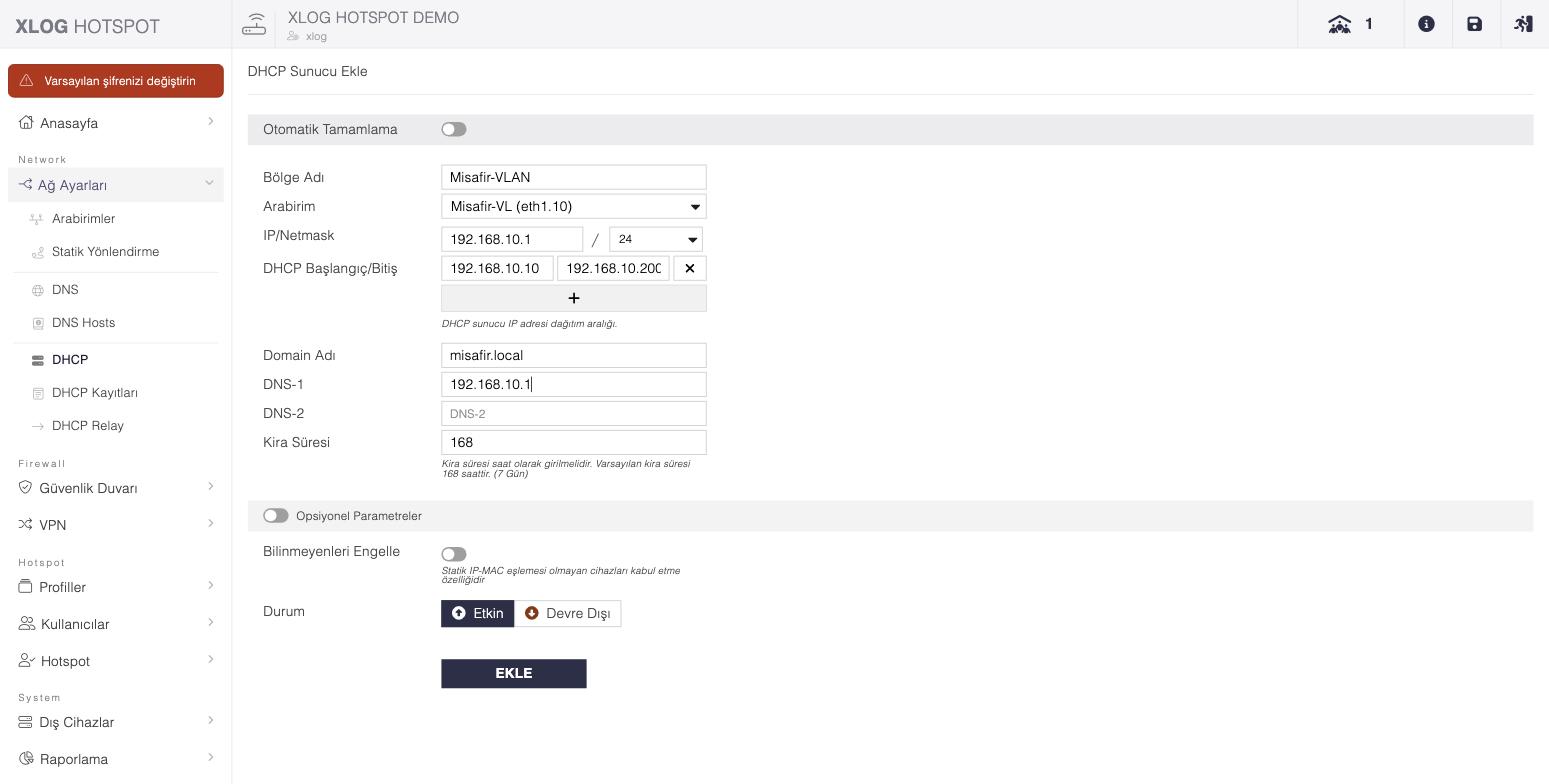Expand the Profiller menu chevron

[210, 586]
